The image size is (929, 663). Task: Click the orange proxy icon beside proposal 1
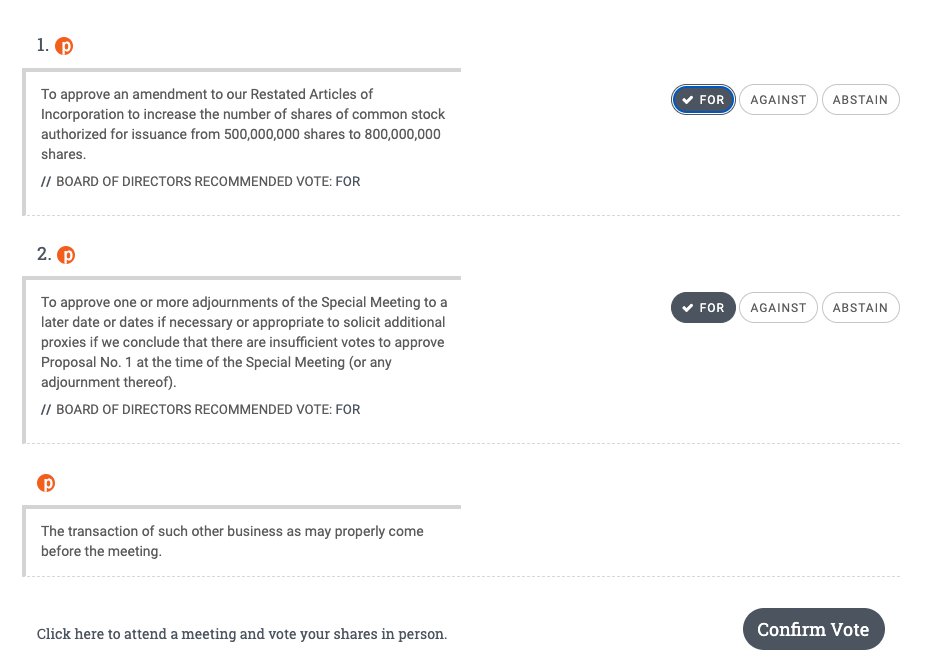[64, 46]
